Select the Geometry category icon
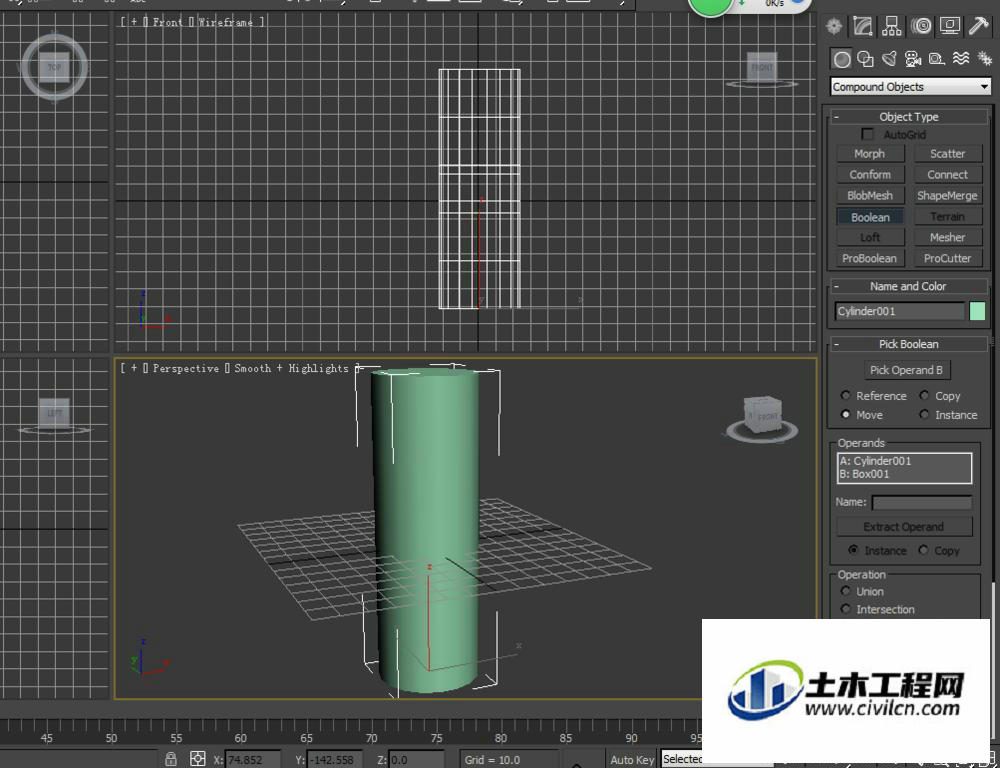This screenshot has height=768, width=1000. [842, 59]
